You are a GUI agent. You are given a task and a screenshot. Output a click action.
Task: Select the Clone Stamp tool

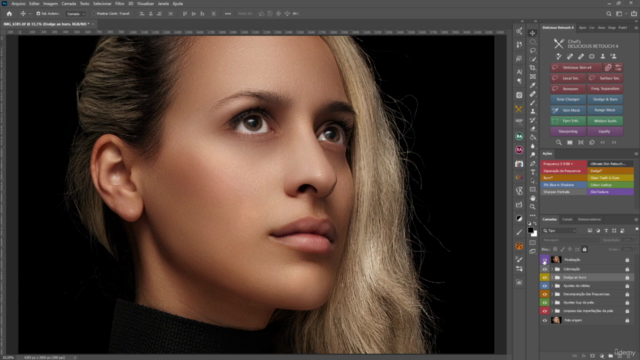(x=533, y=111)
